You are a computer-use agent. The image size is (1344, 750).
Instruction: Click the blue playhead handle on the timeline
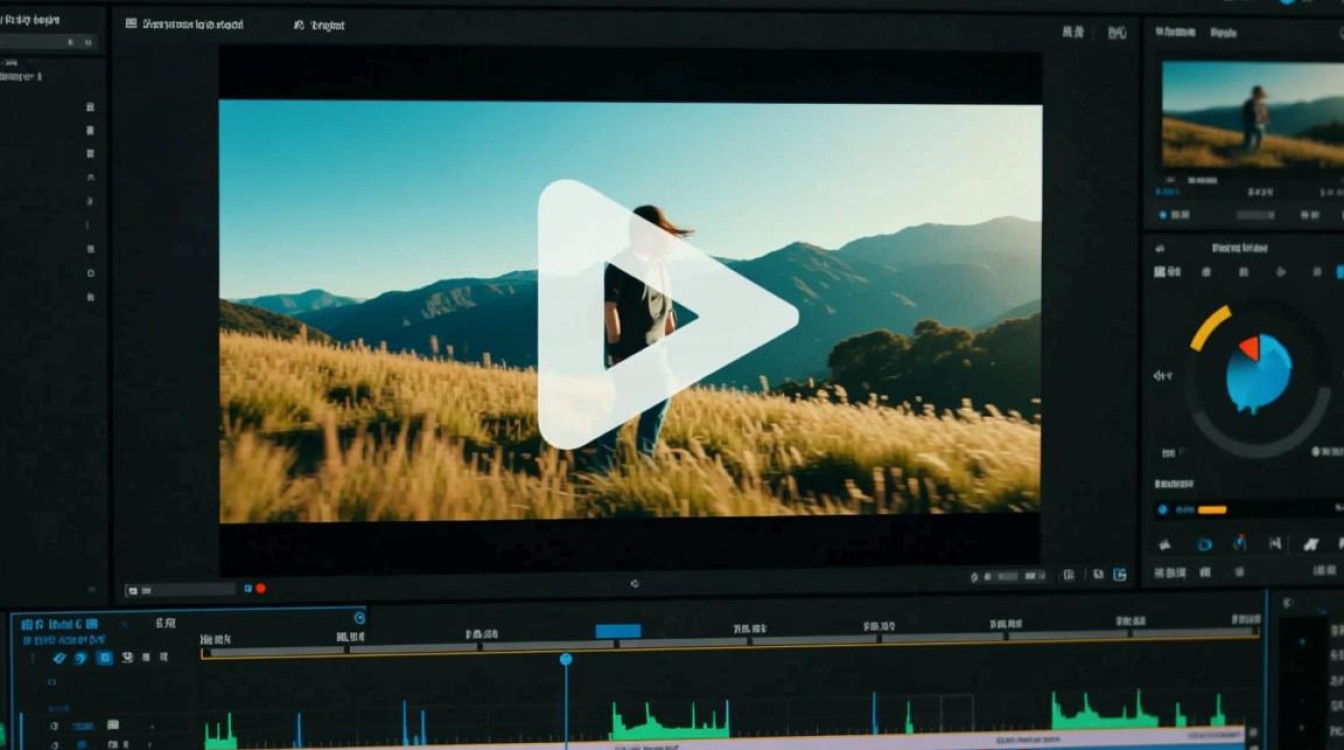click(566, 659)
